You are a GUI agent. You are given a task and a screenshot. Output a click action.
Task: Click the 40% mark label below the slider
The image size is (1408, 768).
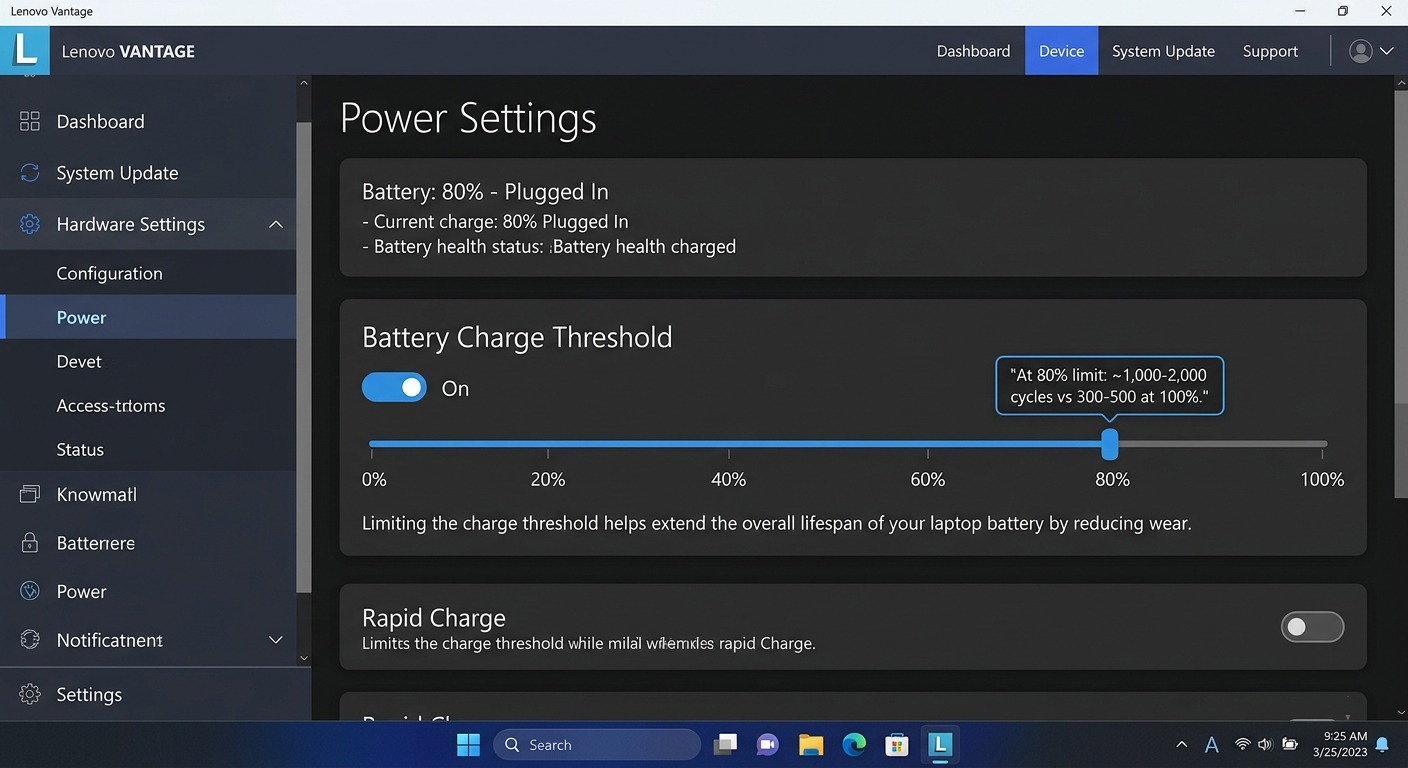[728, 479]
